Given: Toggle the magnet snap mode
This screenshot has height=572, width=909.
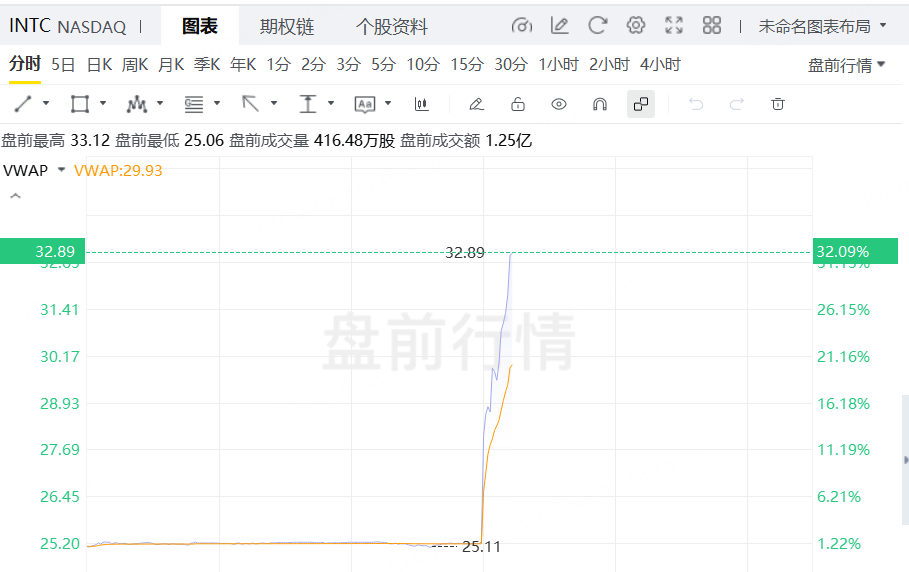Looking at the screenshot, I should (x=599, y=104).
